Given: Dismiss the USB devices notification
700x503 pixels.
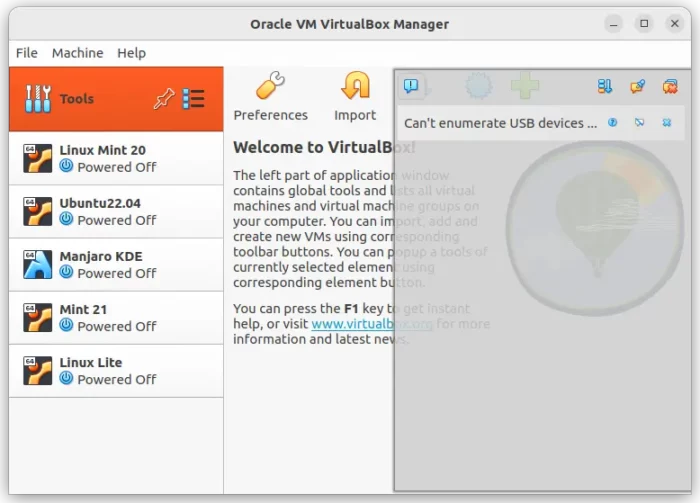Looking at the screenshot, I should (667, 122).
